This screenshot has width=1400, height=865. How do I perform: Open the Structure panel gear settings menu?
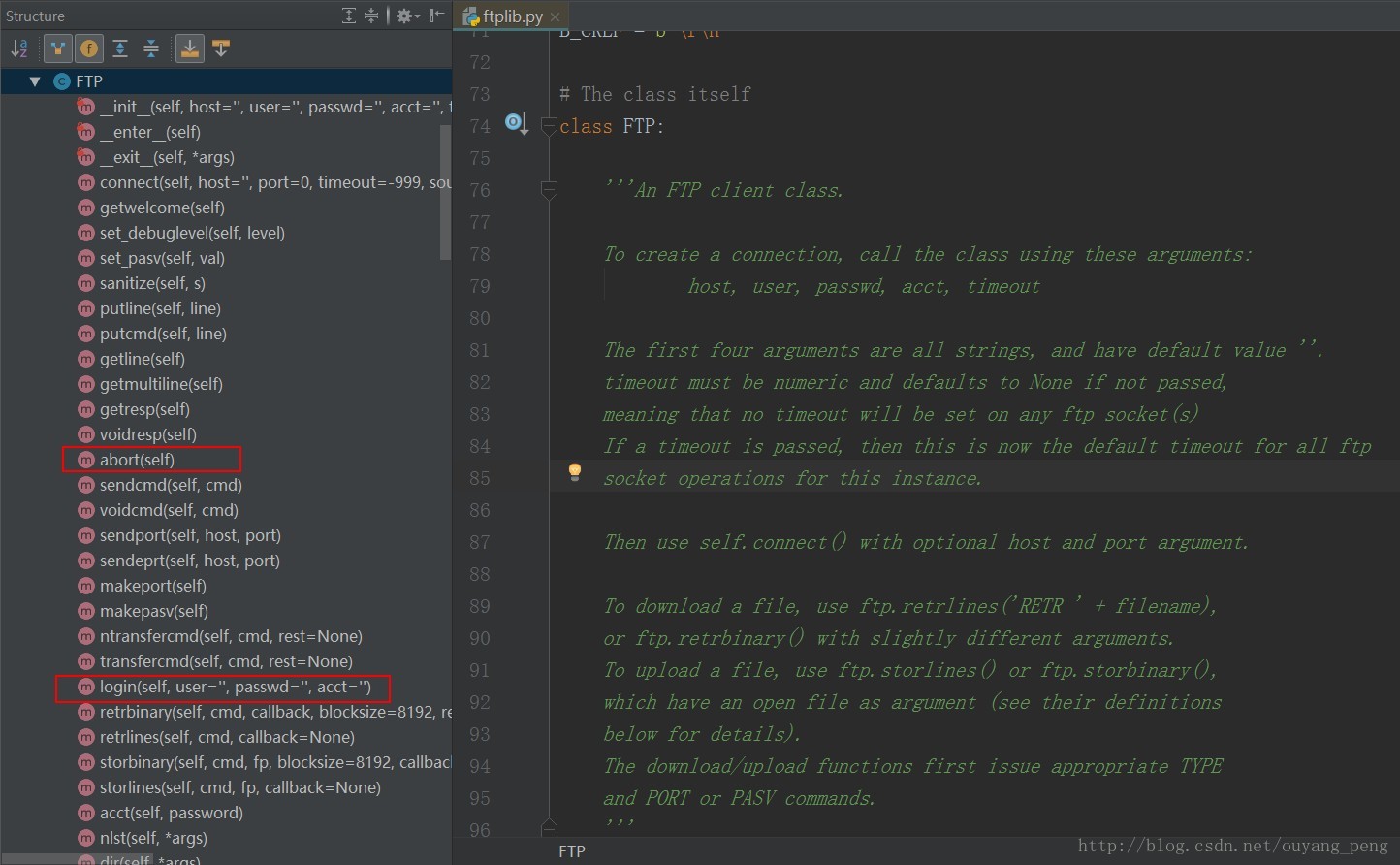click(x=406, y=16)
